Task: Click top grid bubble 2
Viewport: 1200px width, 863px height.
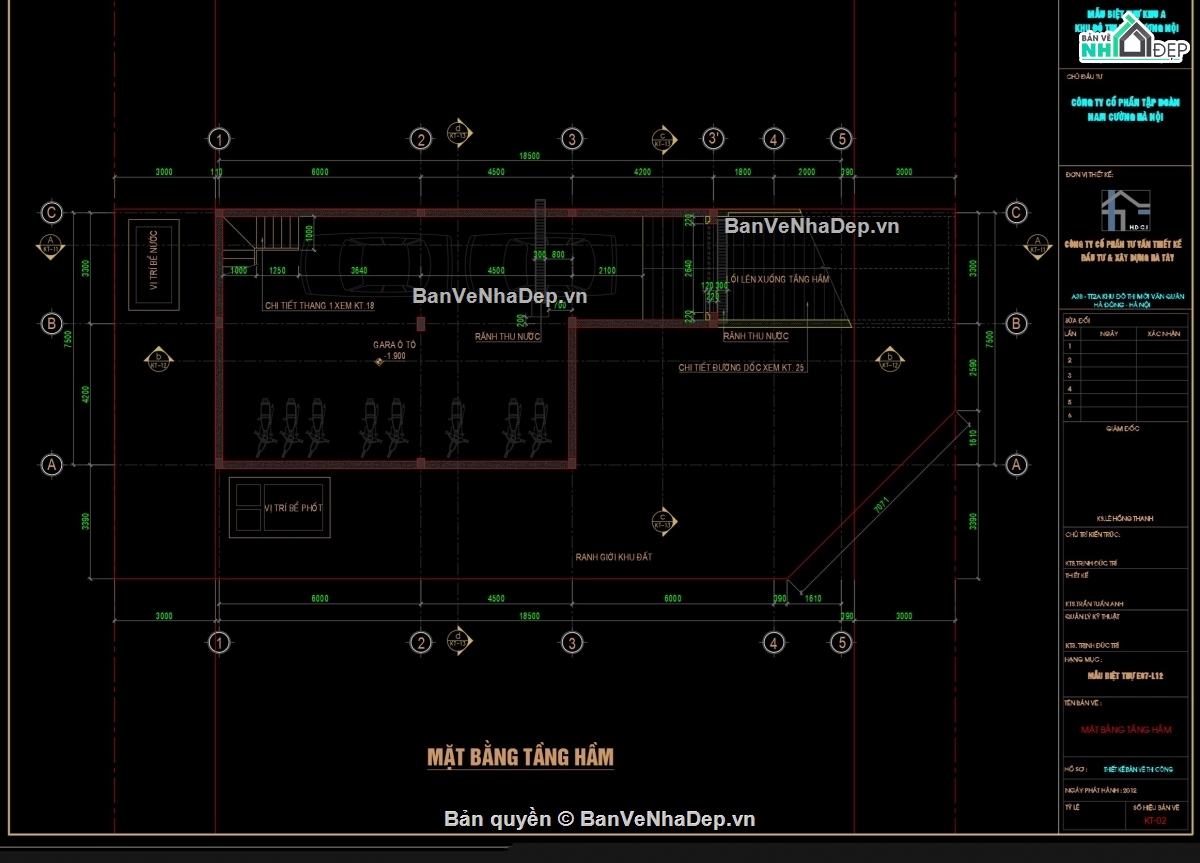Action: [x=421, y=138]
